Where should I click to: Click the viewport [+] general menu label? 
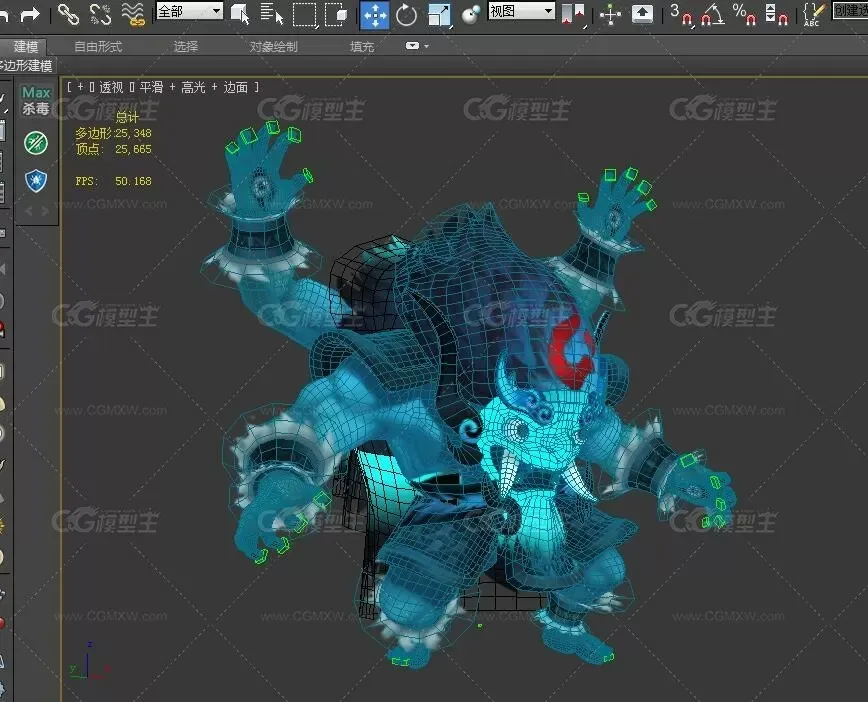(80, 87)
